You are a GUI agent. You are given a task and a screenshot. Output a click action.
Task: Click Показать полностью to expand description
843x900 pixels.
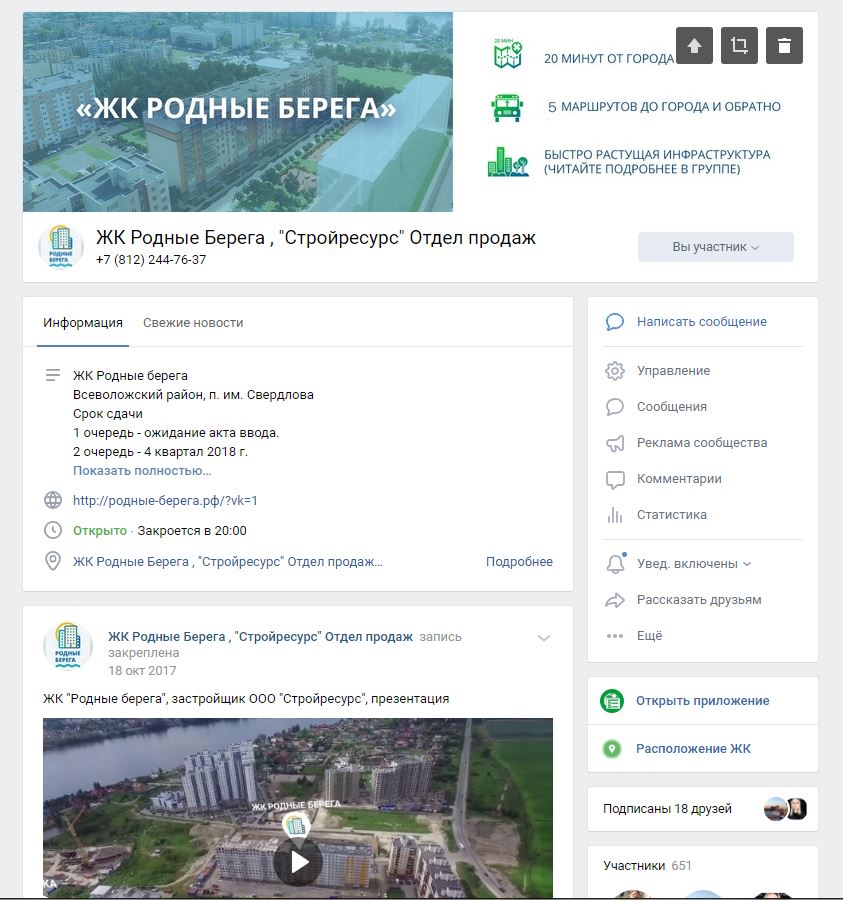142,470
